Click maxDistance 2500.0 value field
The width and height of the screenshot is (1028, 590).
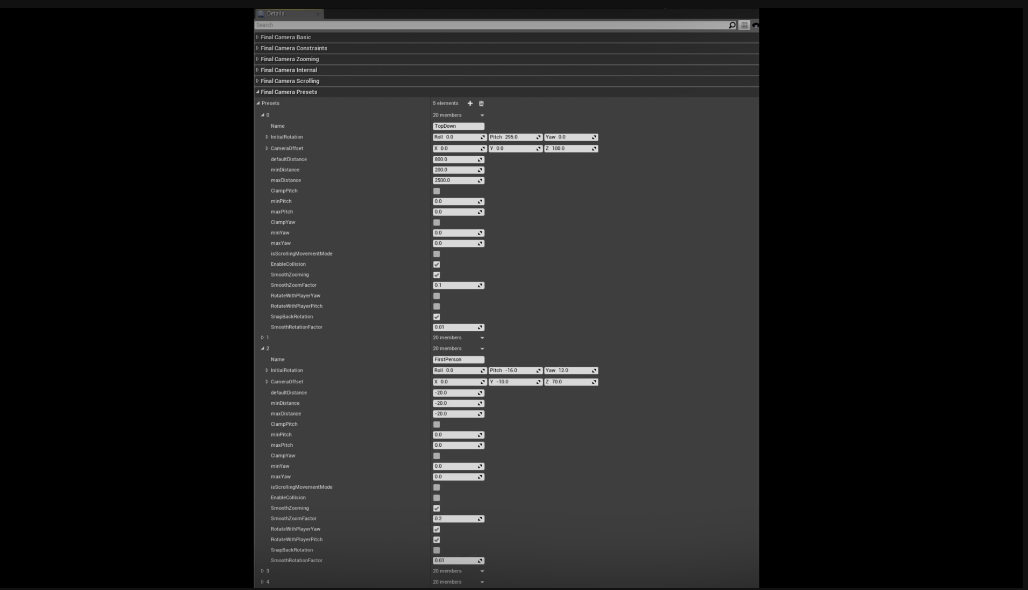click(458, 180)
